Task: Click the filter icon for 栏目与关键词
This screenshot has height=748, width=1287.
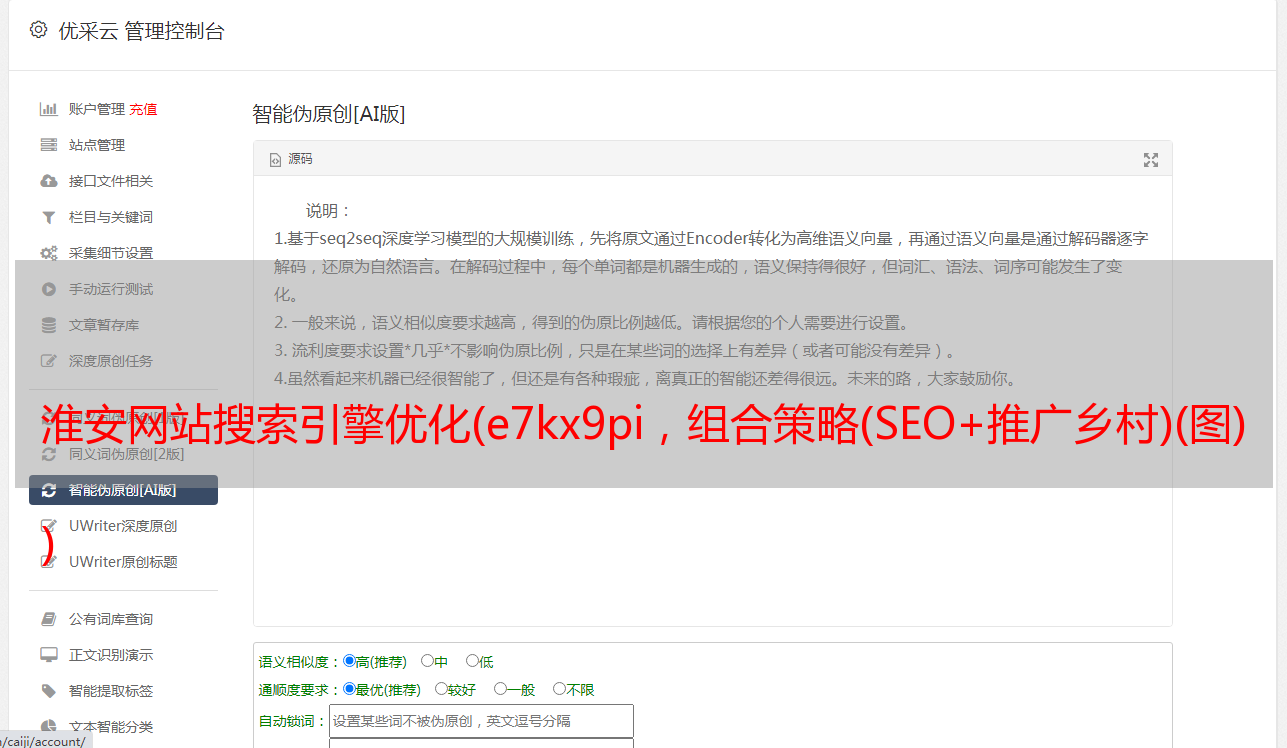Action: (x=48, y=217)
